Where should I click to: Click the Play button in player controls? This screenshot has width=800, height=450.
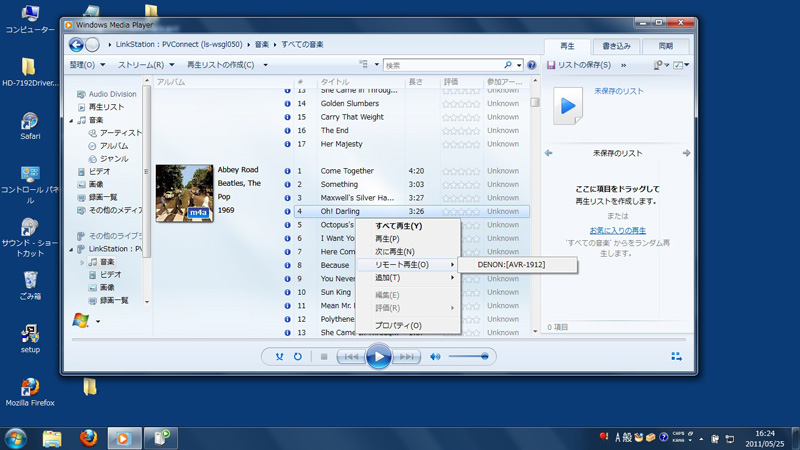tap(378, 356)
